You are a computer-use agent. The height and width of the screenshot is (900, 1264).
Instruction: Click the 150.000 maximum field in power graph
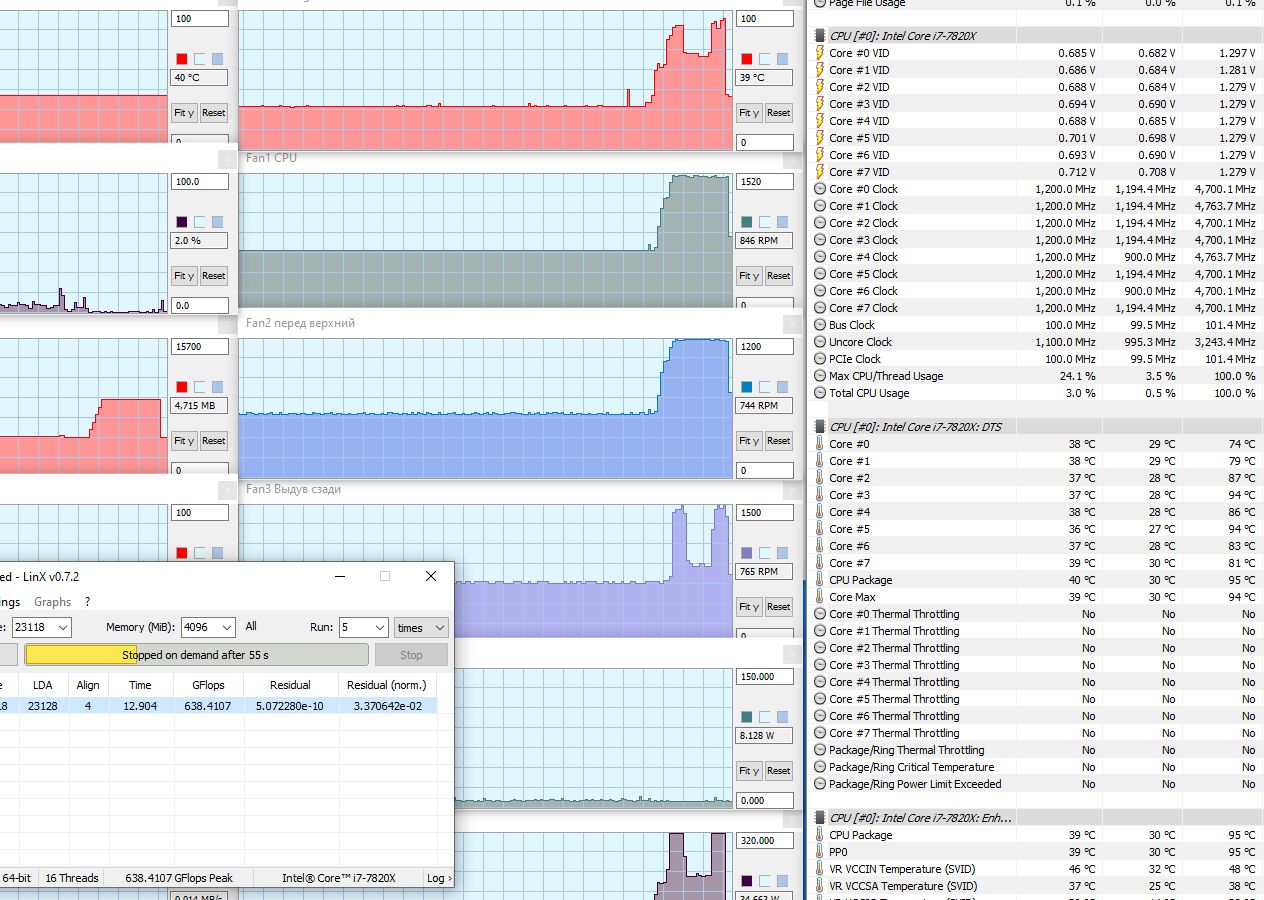[x=764, y=677]
